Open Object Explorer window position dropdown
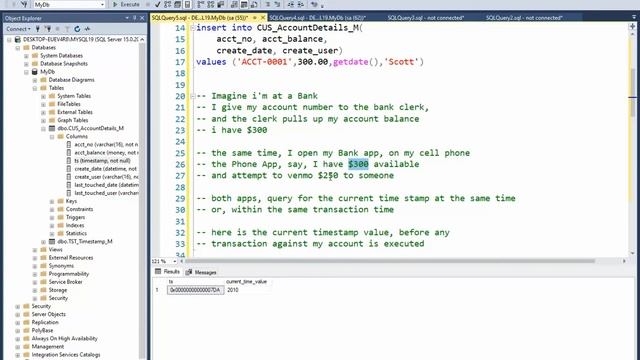Screen dimensions: 640x360 coord(127,18)
